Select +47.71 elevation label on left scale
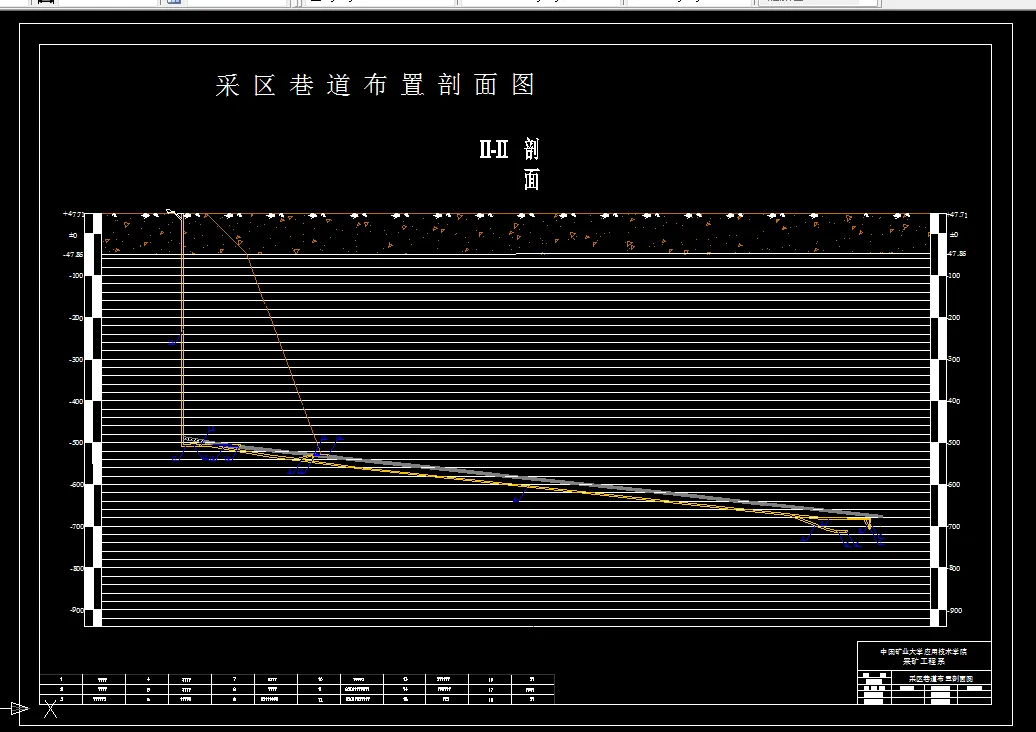Screen dimensions: 1036x732 73,214
